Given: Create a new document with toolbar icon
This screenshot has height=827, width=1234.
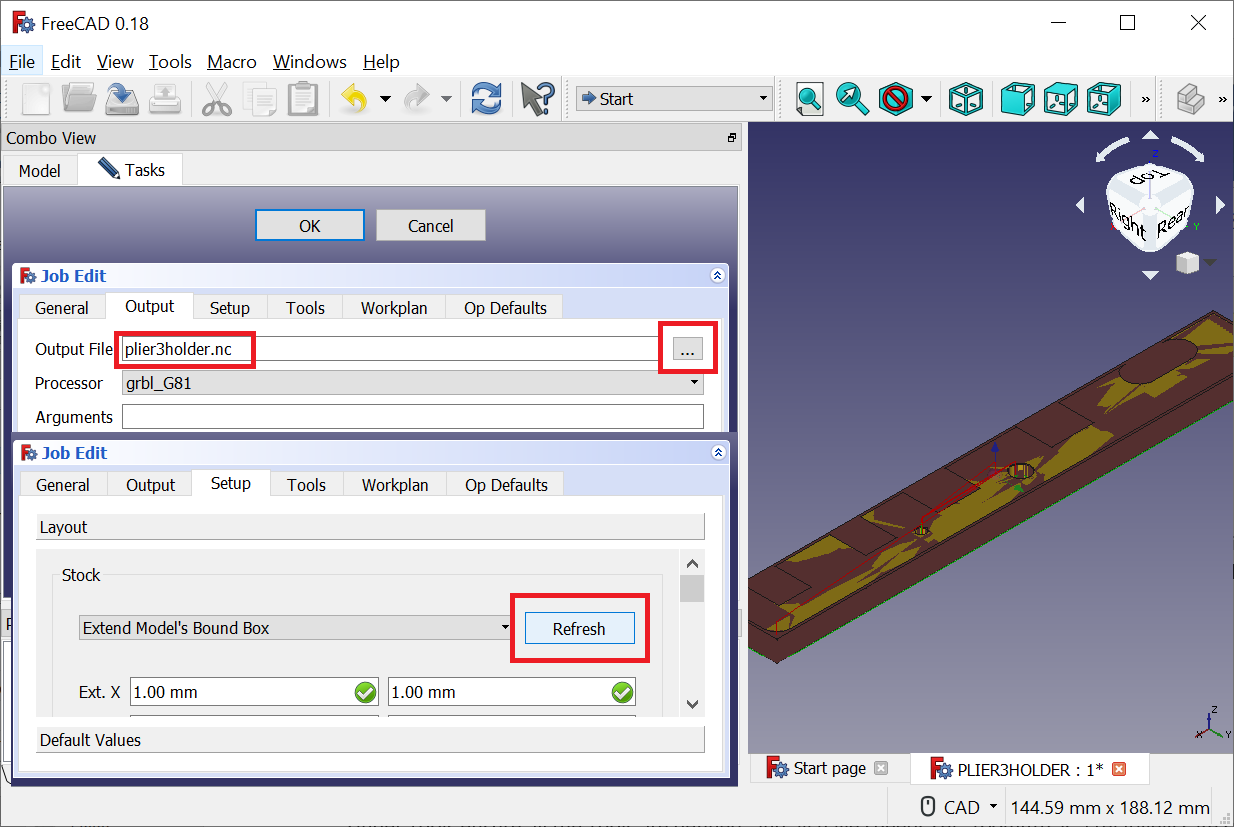Looking at the screenshot, I should click(37, 99).
